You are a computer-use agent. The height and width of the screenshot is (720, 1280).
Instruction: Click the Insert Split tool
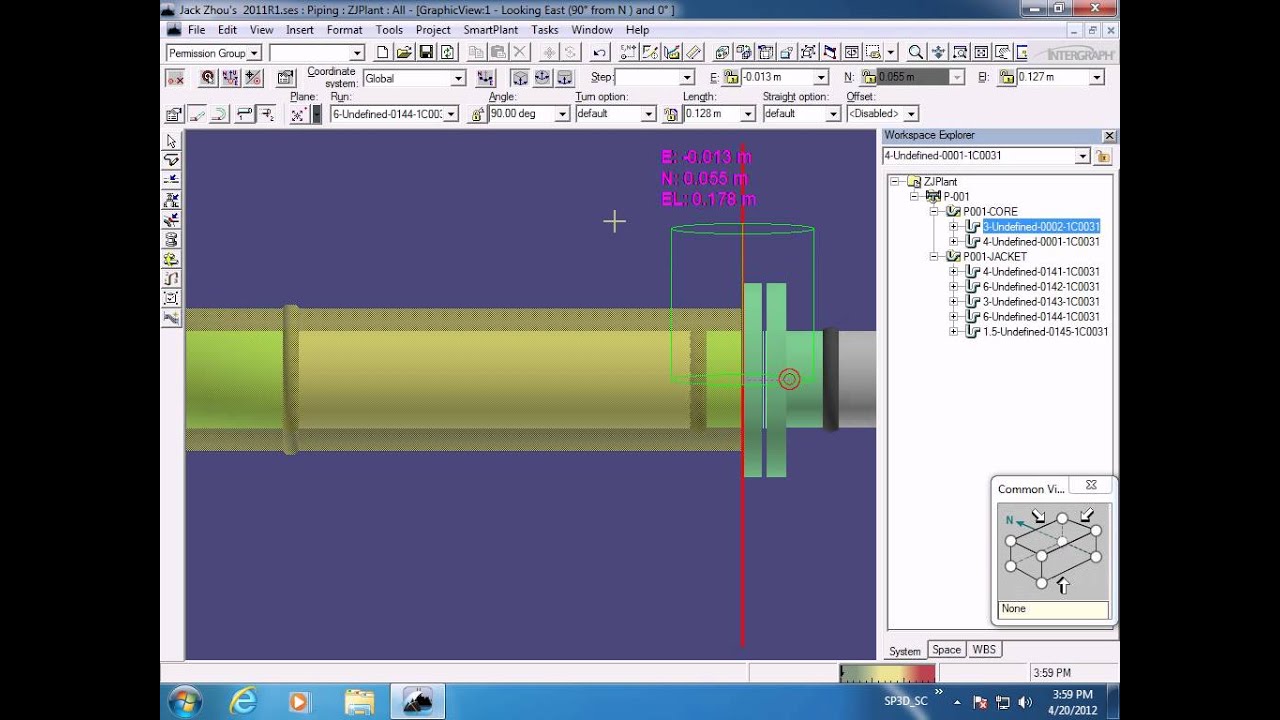(x=171, y=180)
